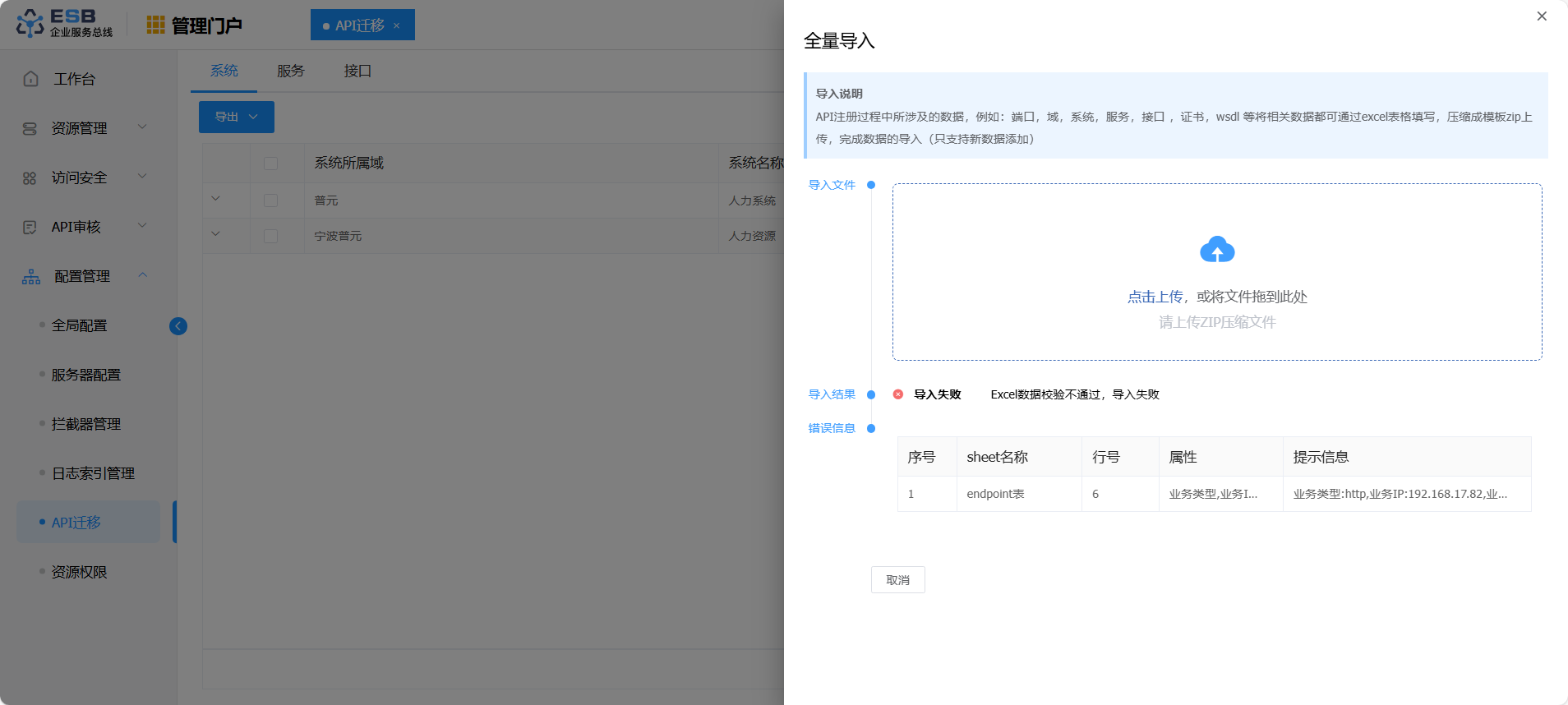
Task: Click the 工作台 home icon
Action: [x=31, y=79]
